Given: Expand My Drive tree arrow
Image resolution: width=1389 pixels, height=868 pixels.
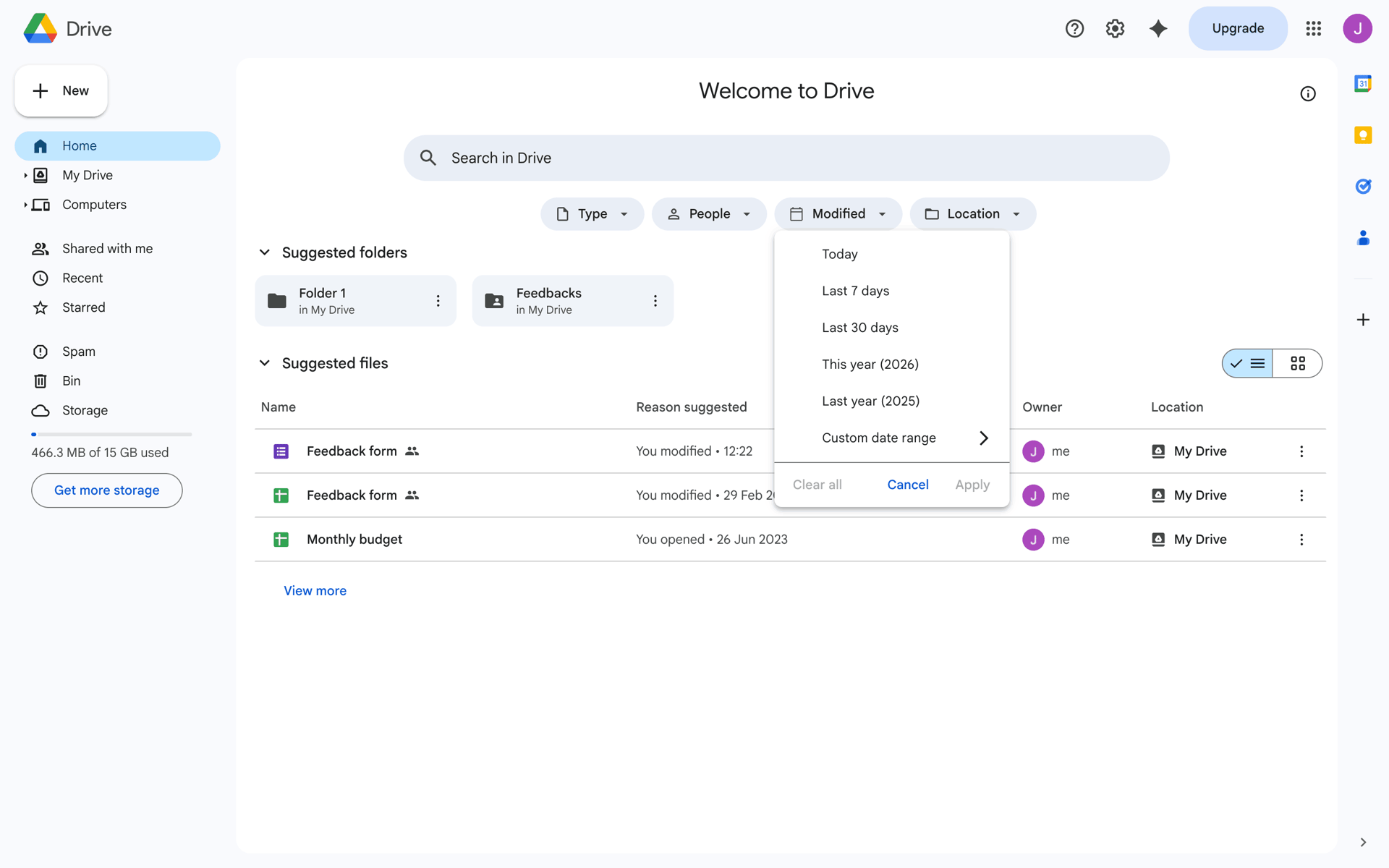Looking at the screenshot, I should (25, 175).
